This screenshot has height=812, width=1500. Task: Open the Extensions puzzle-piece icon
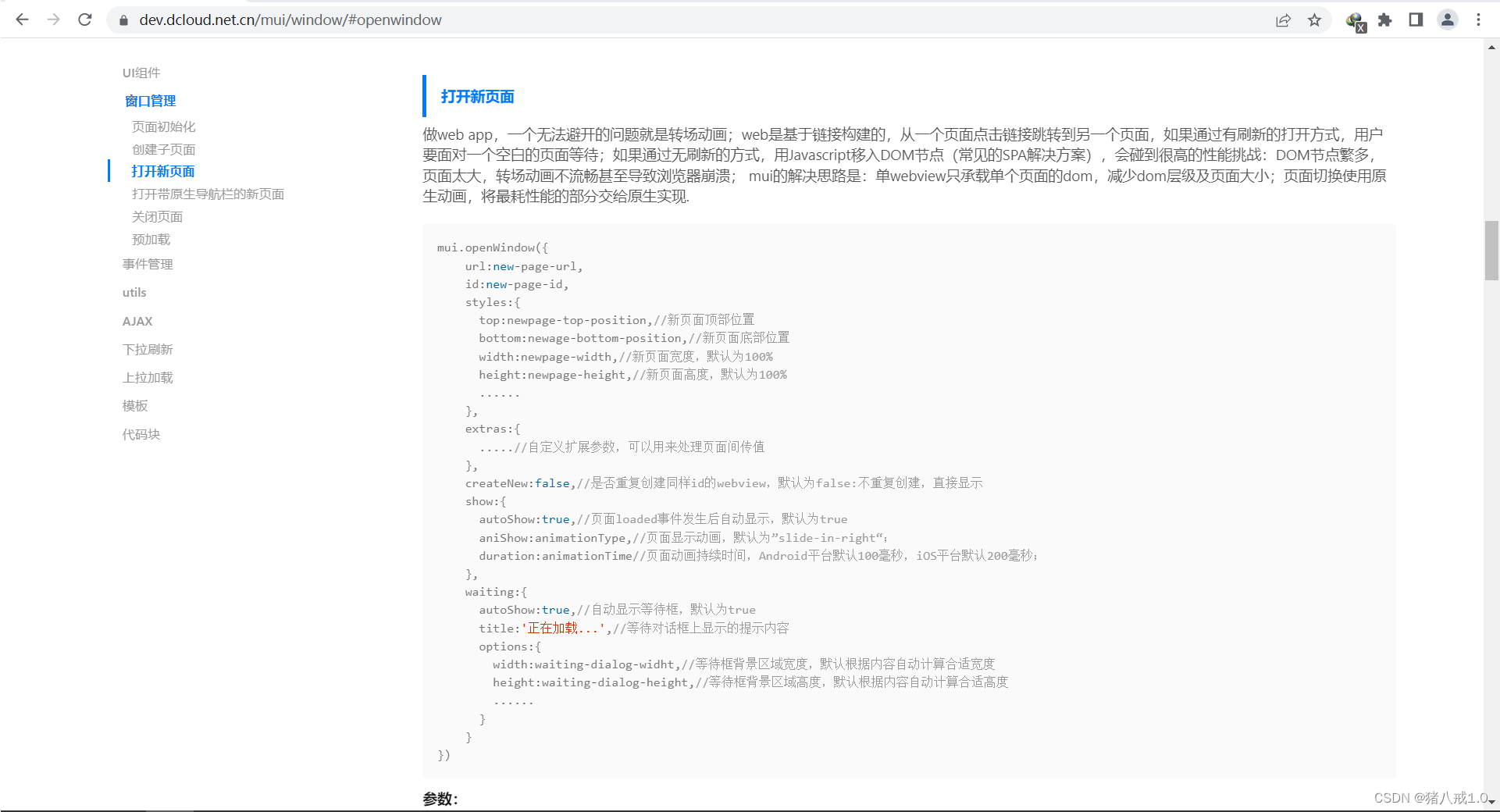click(1385, 20)
